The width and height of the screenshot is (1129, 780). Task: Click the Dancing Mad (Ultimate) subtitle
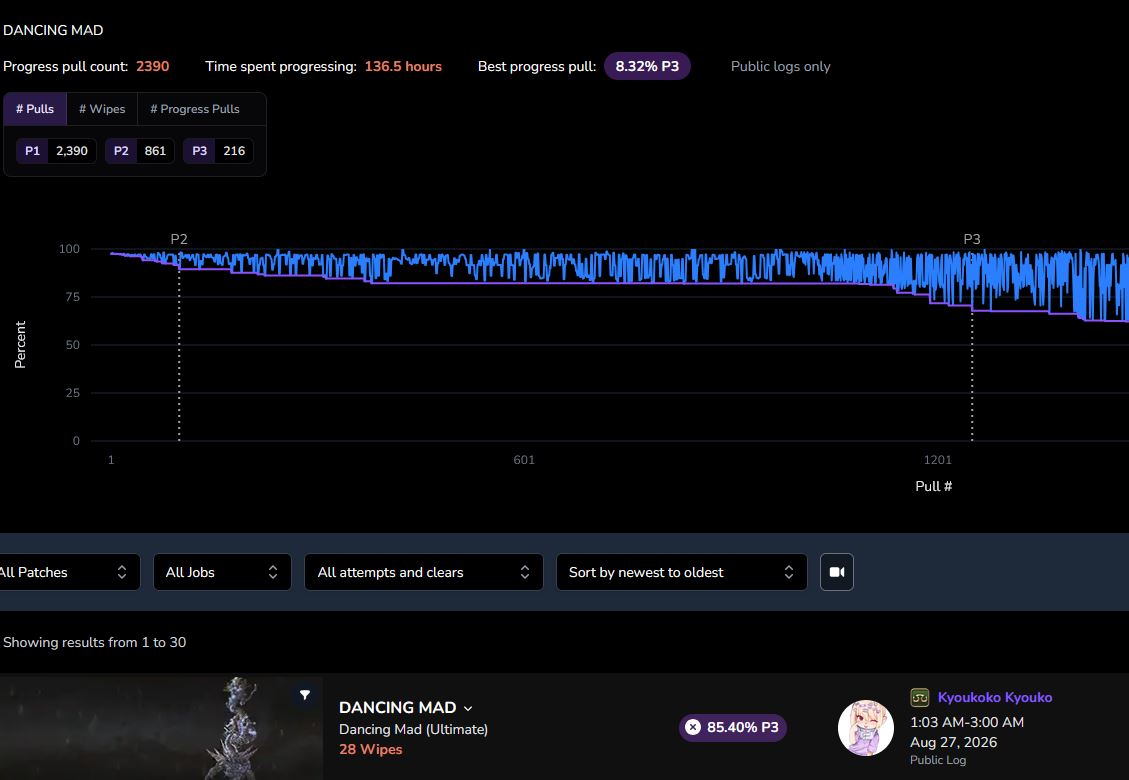(413, 729)
